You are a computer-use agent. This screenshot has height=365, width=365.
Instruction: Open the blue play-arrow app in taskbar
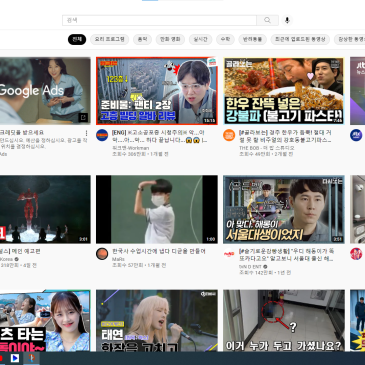pos(15,358)
